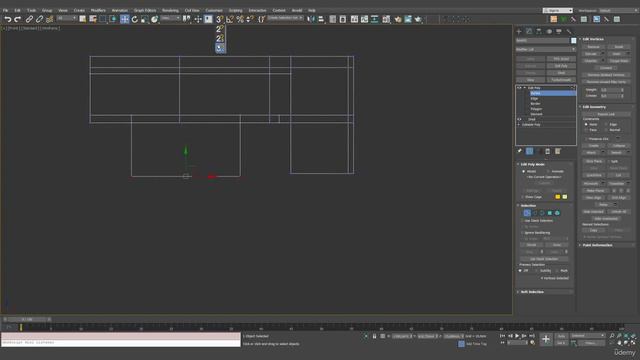Activate the Select and Scale tool
The width and height of the screenshot is (640, 360).
tap(144, 19)
